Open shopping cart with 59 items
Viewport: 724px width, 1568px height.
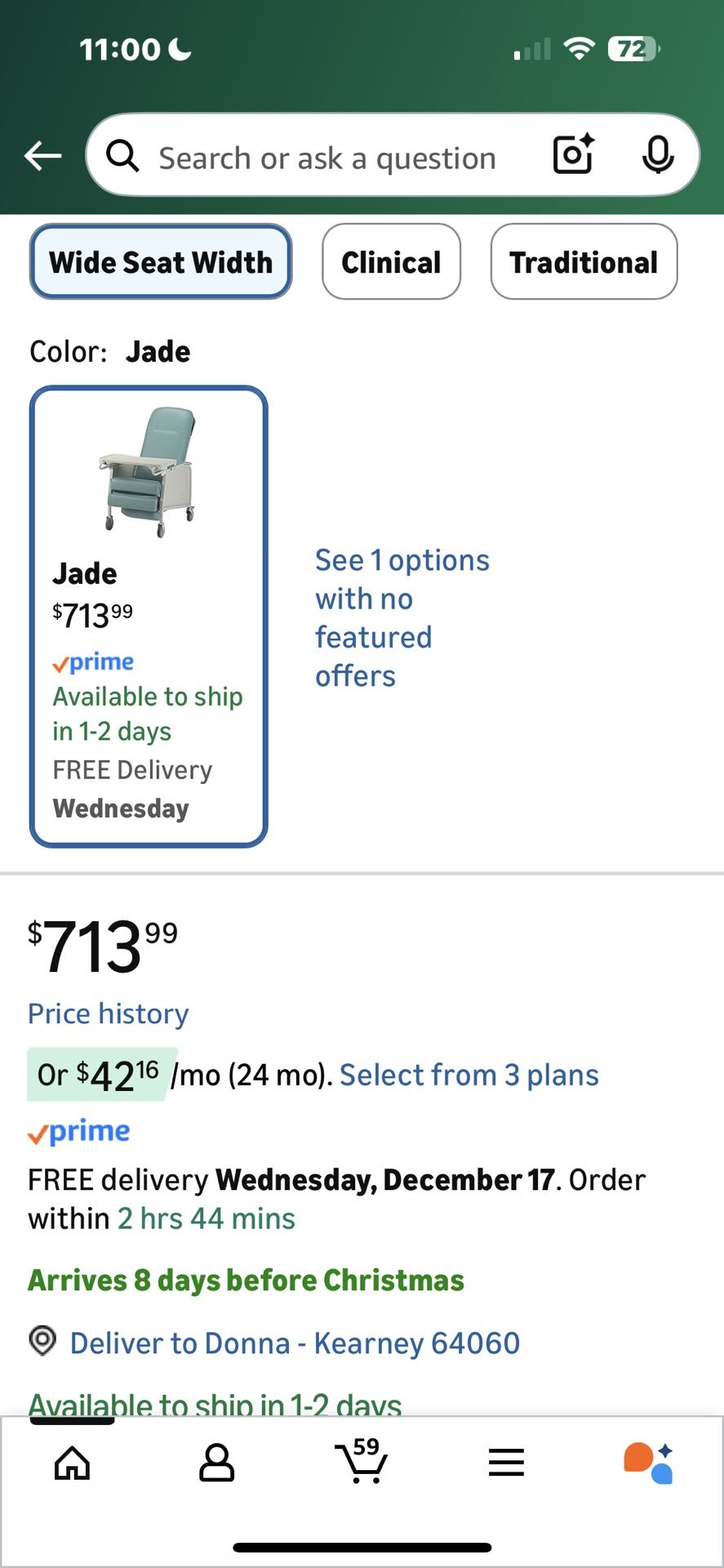coord(362,1461)
